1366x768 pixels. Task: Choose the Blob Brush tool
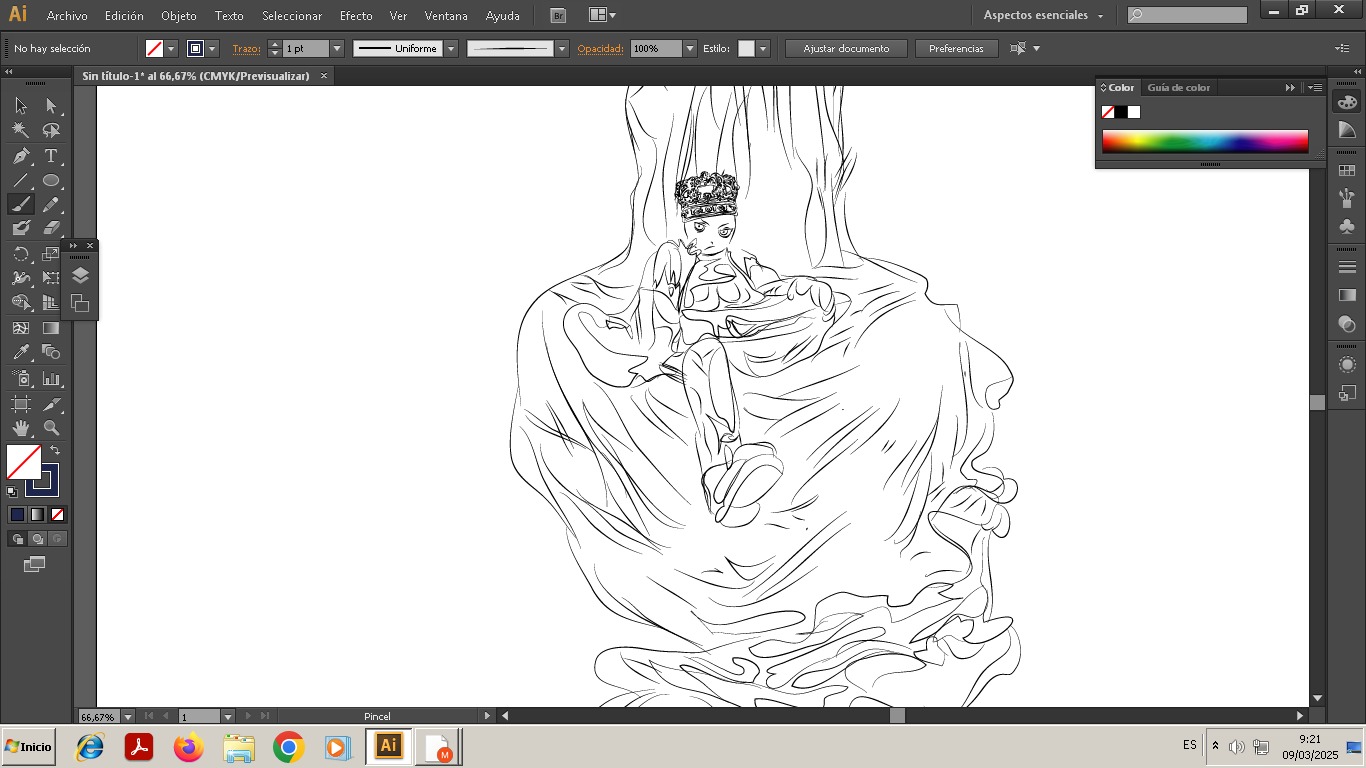click(x=21, y=228)
